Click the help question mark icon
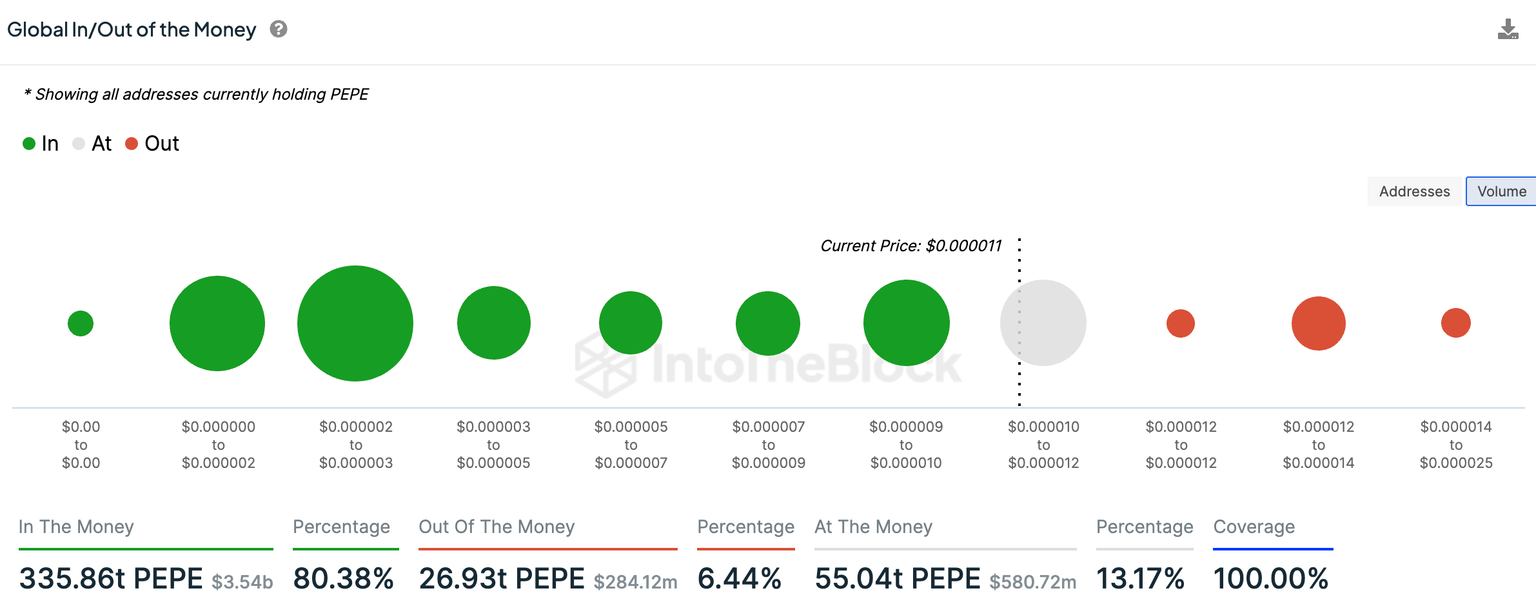Image resolution: width=1536 pixels, height=616 pixels. 279,29
